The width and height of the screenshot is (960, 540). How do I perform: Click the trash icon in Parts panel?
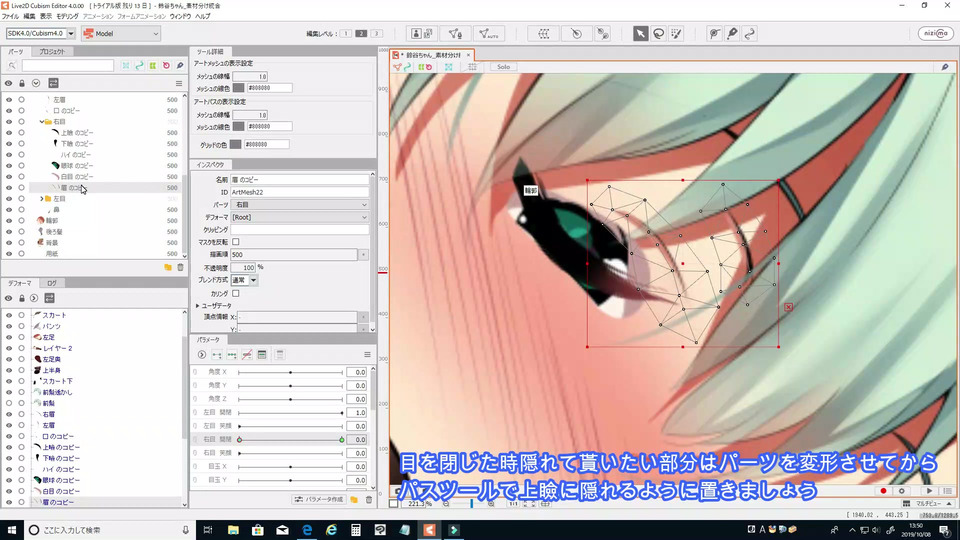point(180,268)
